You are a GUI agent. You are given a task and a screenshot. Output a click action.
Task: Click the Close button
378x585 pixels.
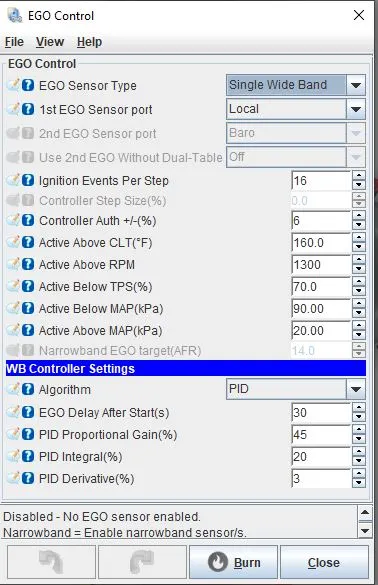pos(324,562)
